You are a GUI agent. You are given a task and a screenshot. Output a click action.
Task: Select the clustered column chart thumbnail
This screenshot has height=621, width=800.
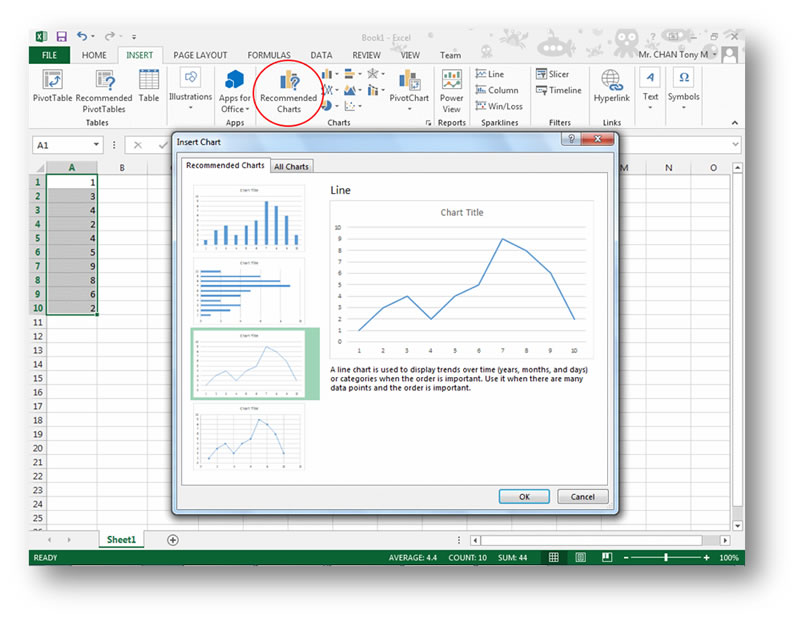[249, 218]
